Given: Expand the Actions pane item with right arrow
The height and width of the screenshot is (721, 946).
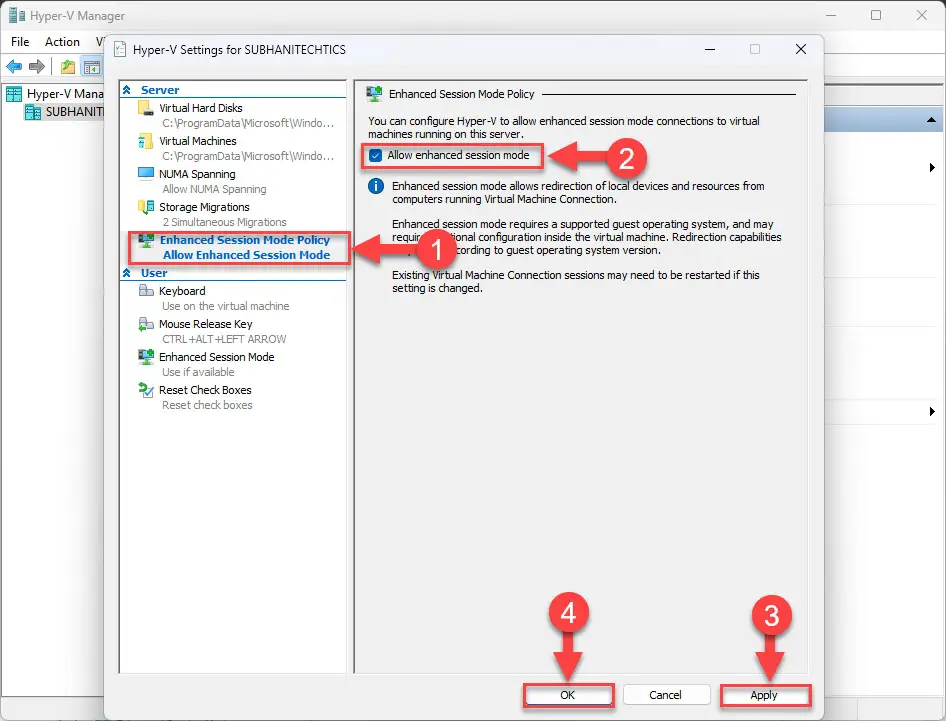Looking at the screenshot, I should point(932,168).
